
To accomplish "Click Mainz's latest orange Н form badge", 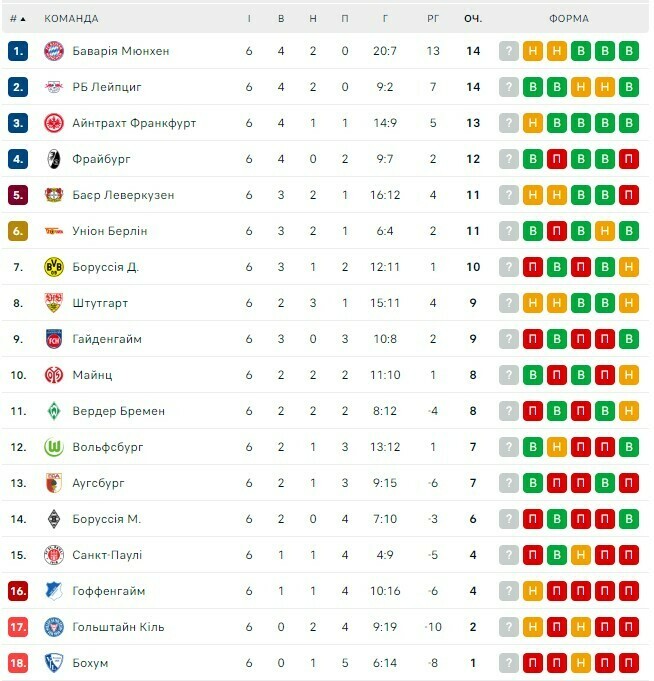I will click(629, 375).
